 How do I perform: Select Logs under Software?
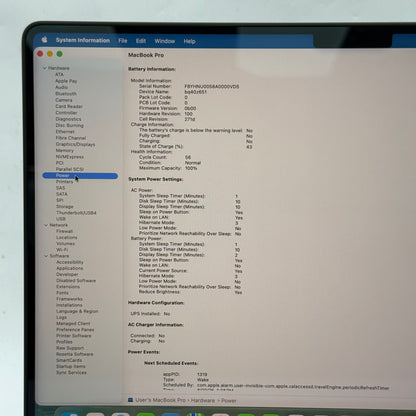(x=61, y=317)
